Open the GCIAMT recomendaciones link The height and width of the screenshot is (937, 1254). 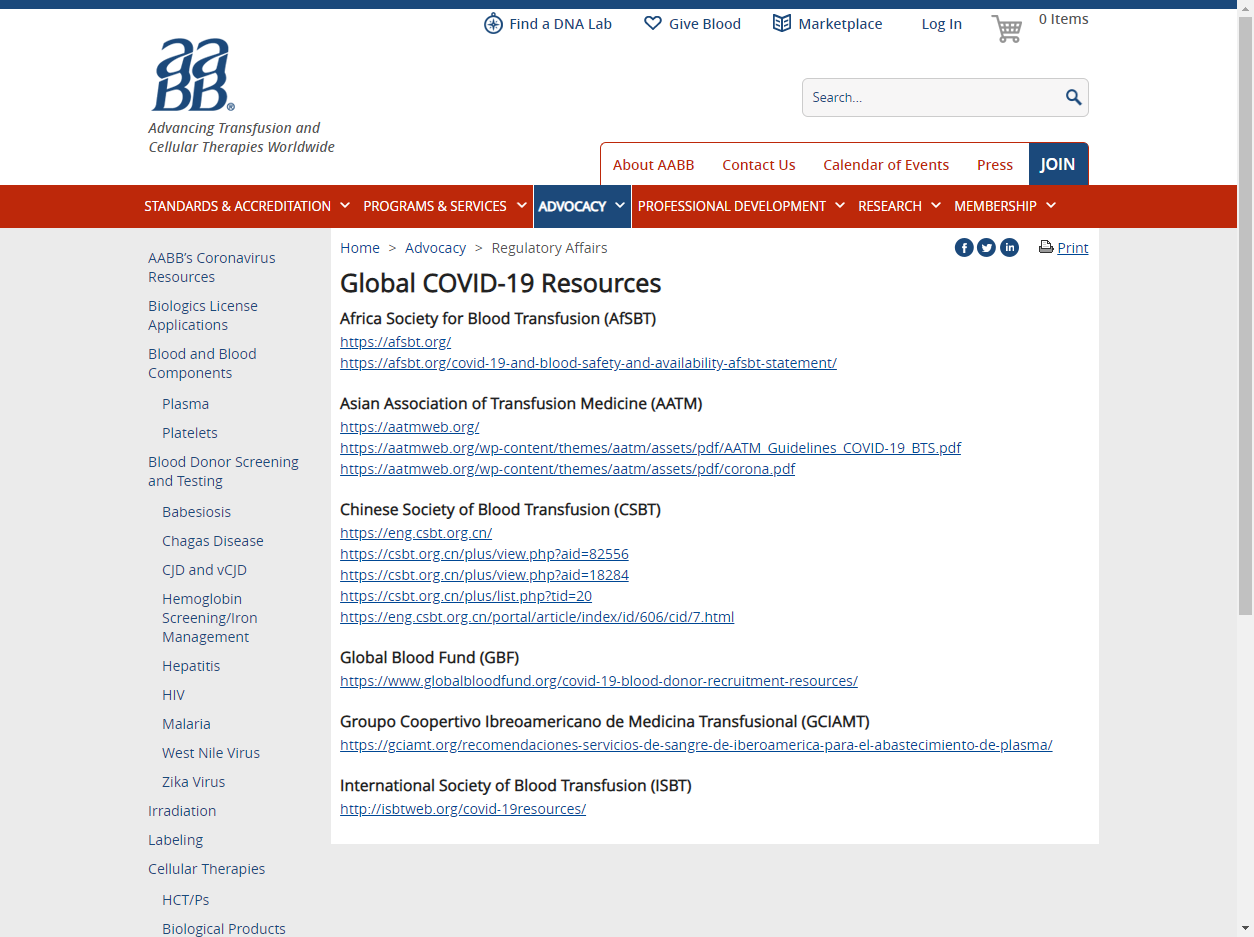point(696,745)
